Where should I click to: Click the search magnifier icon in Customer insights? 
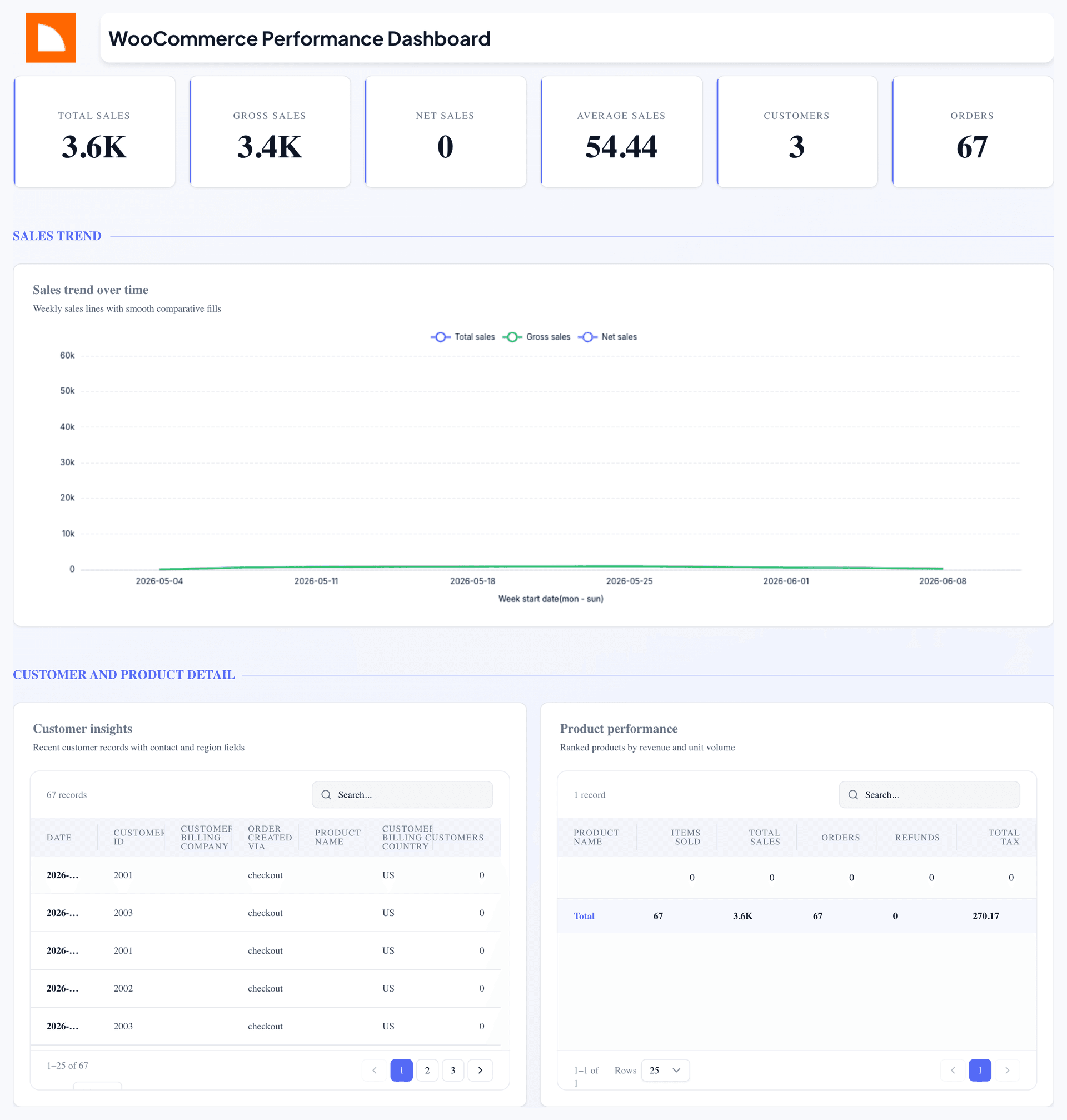point(326,795)
